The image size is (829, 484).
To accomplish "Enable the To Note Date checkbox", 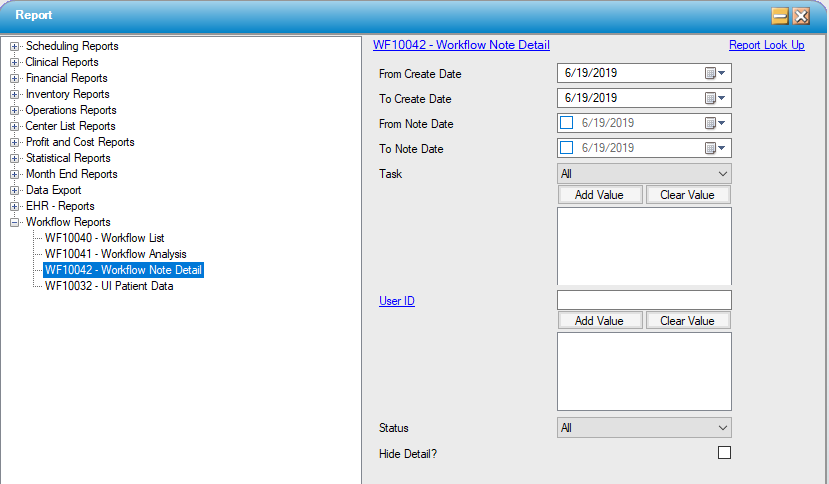I will [x=567, y=148].
